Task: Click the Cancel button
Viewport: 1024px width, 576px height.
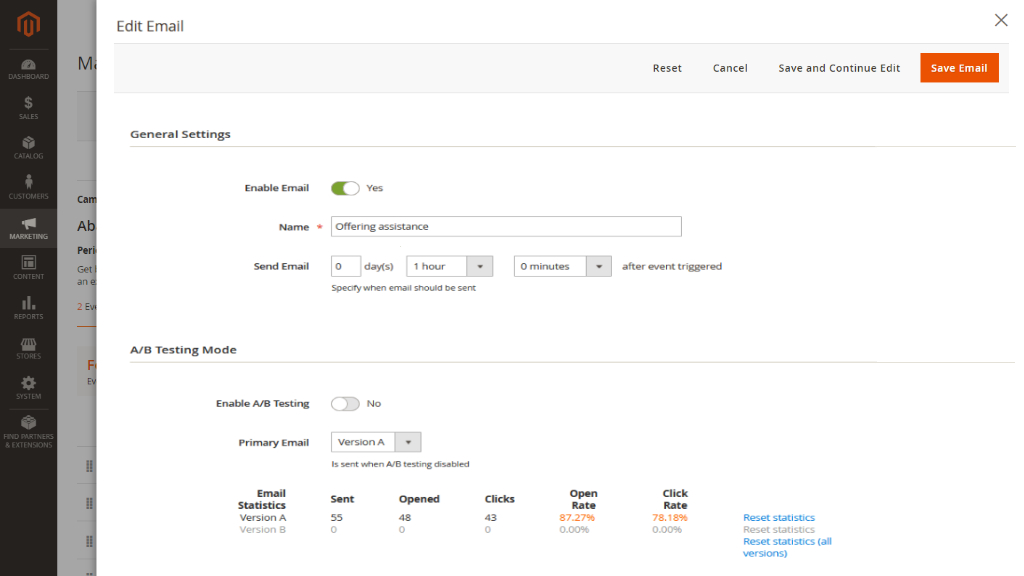Action: tap(729, 68)
